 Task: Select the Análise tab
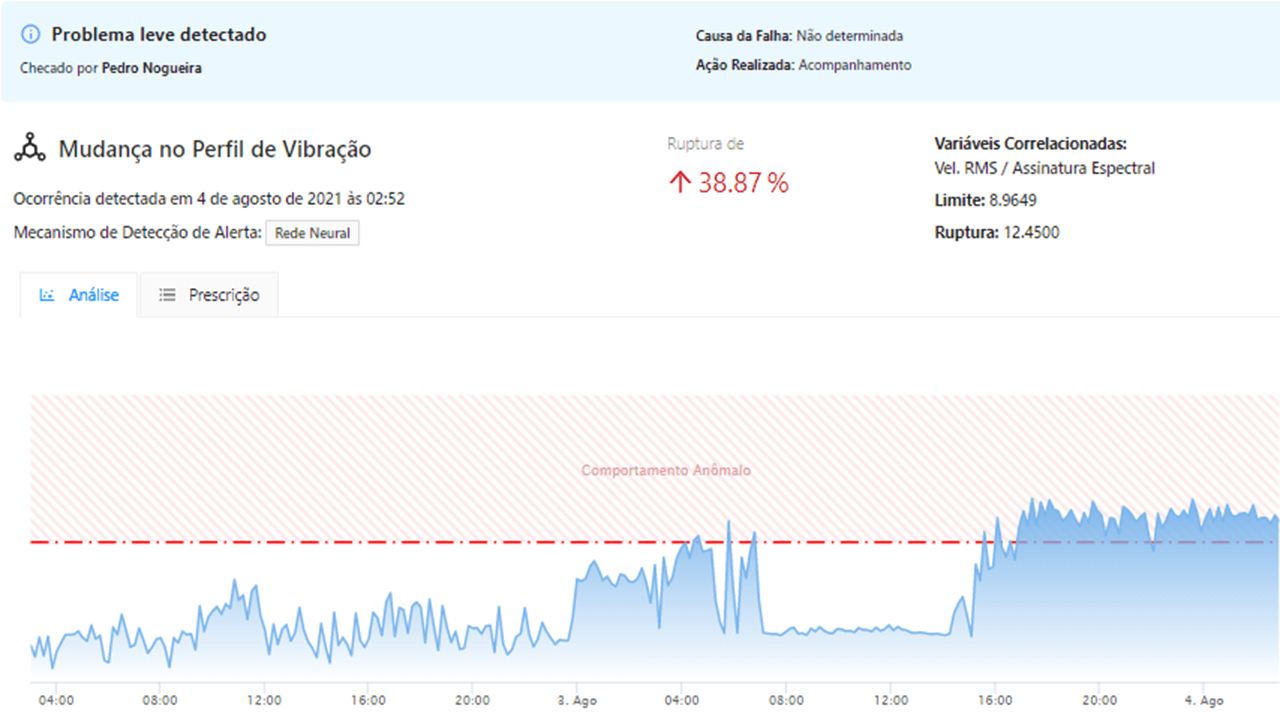click(78, 294)
